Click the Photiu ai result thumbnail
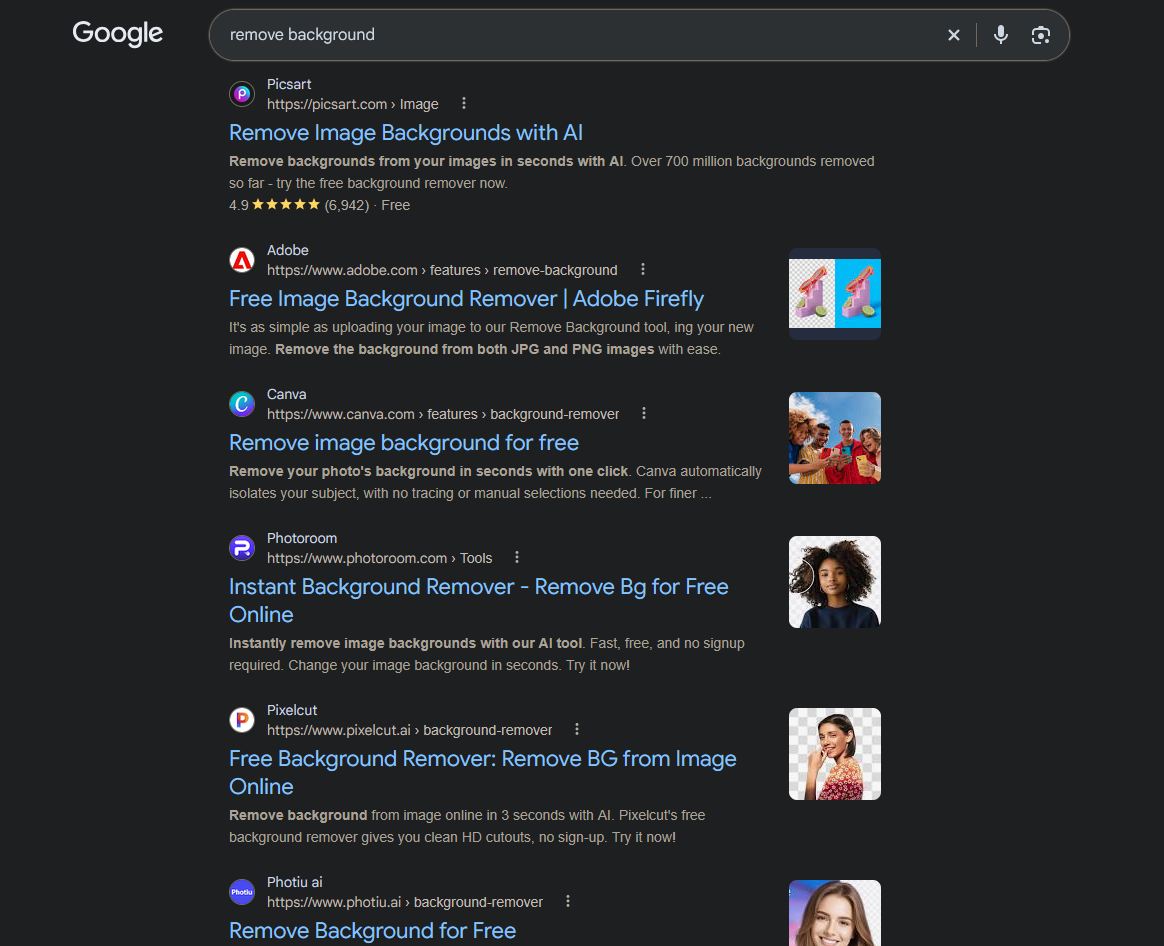This screenshot has height=946, width=1164. (834, 913)
